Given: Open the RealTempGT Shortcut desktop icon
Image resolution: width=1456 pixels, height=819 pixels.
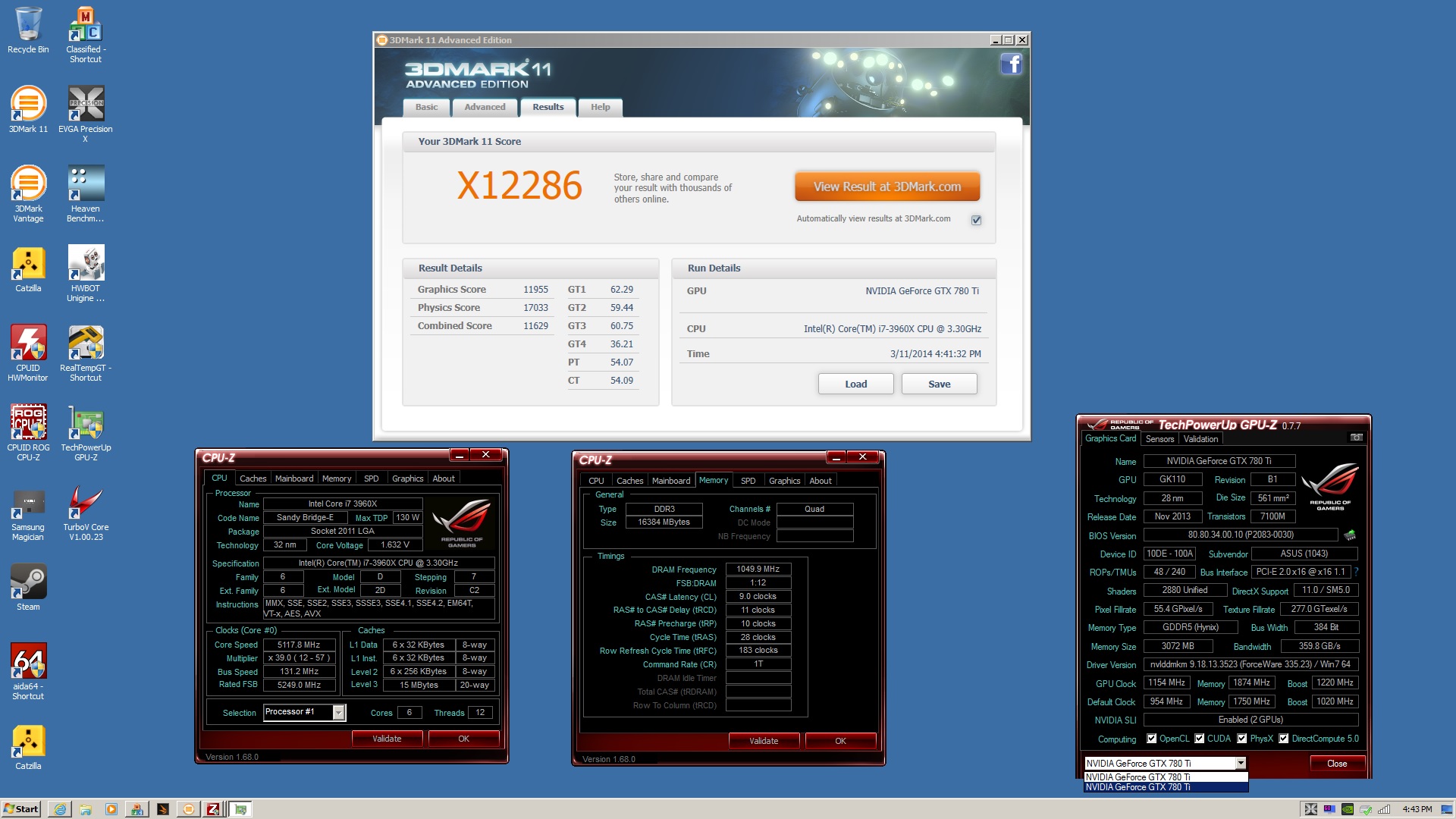Looking at the screenshot, I should click(86, 353).
